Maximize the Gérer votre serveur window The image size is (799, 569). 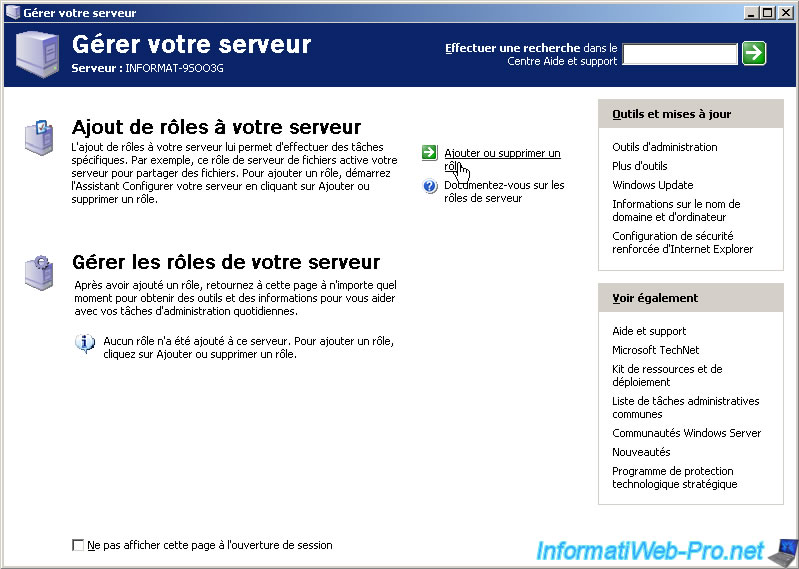(x=767, y=13)
